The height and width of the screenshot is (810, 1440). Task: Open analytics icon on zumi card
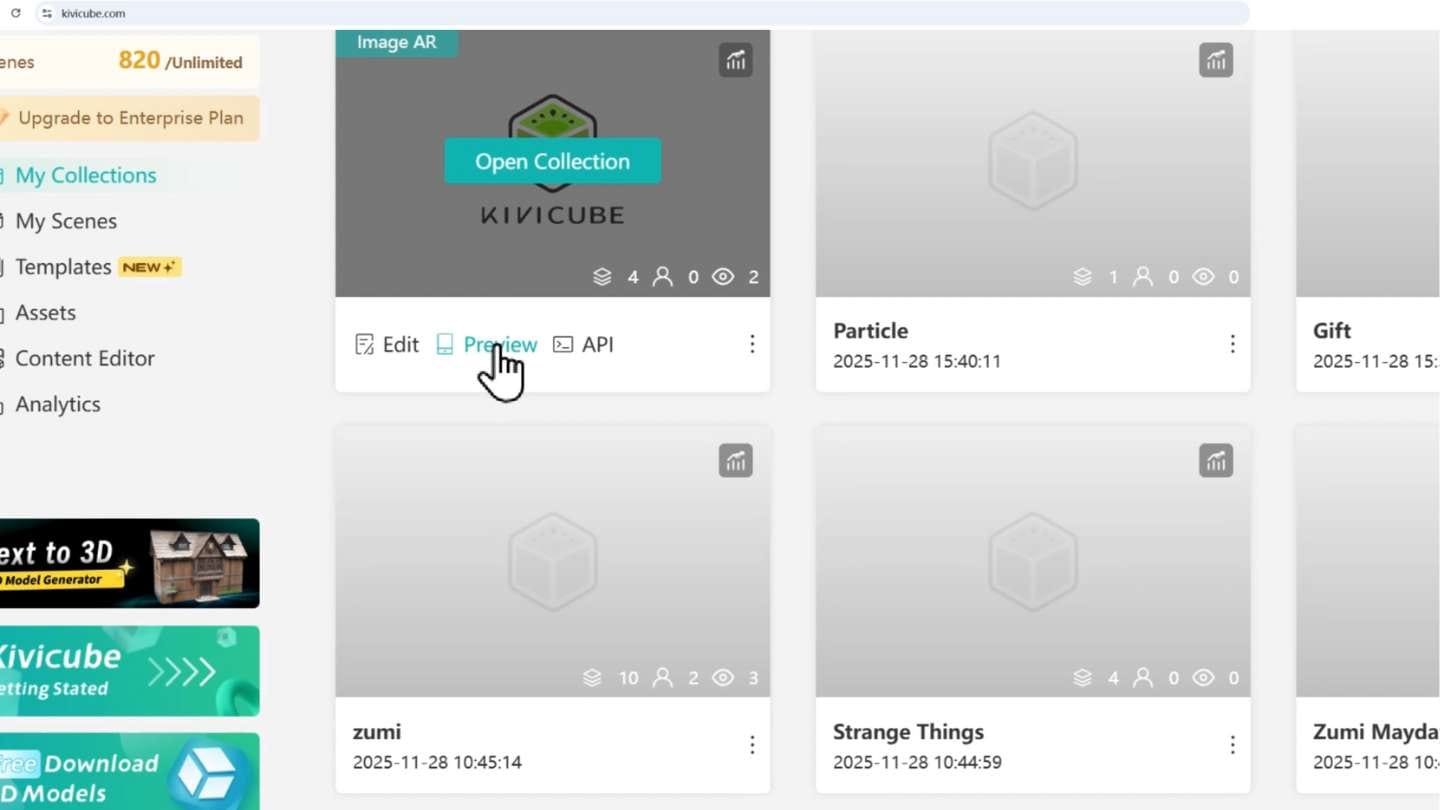735,461
